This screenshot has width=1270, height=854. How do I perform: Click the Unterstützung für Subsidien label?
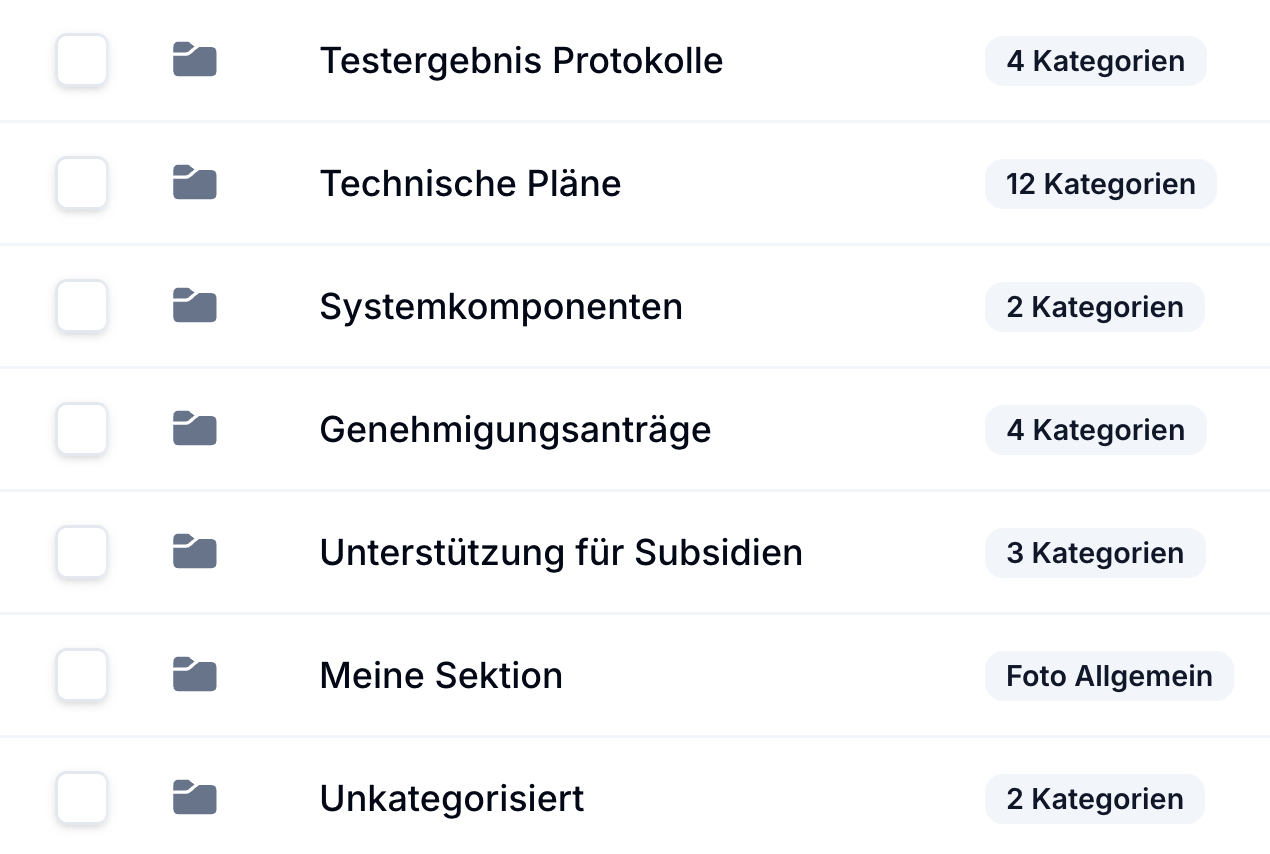[x=561, y=553]
